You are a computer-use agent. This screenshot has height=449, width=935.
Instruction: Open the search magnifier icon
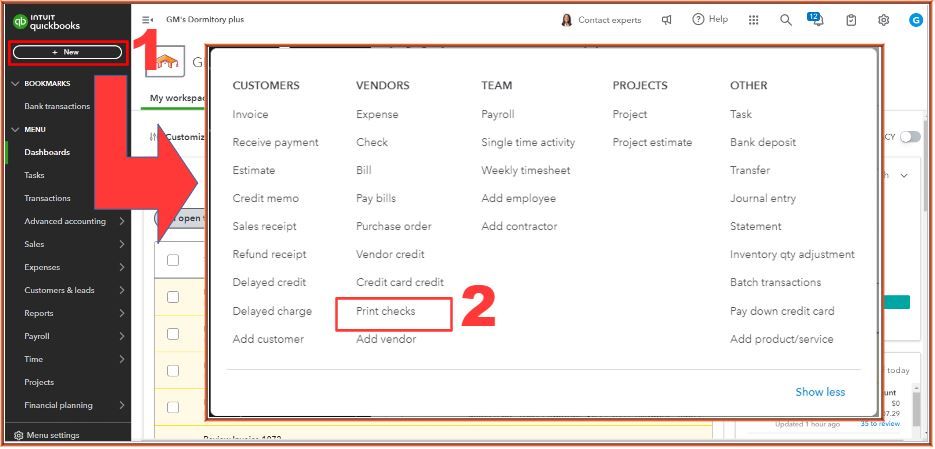pos(786,20)
